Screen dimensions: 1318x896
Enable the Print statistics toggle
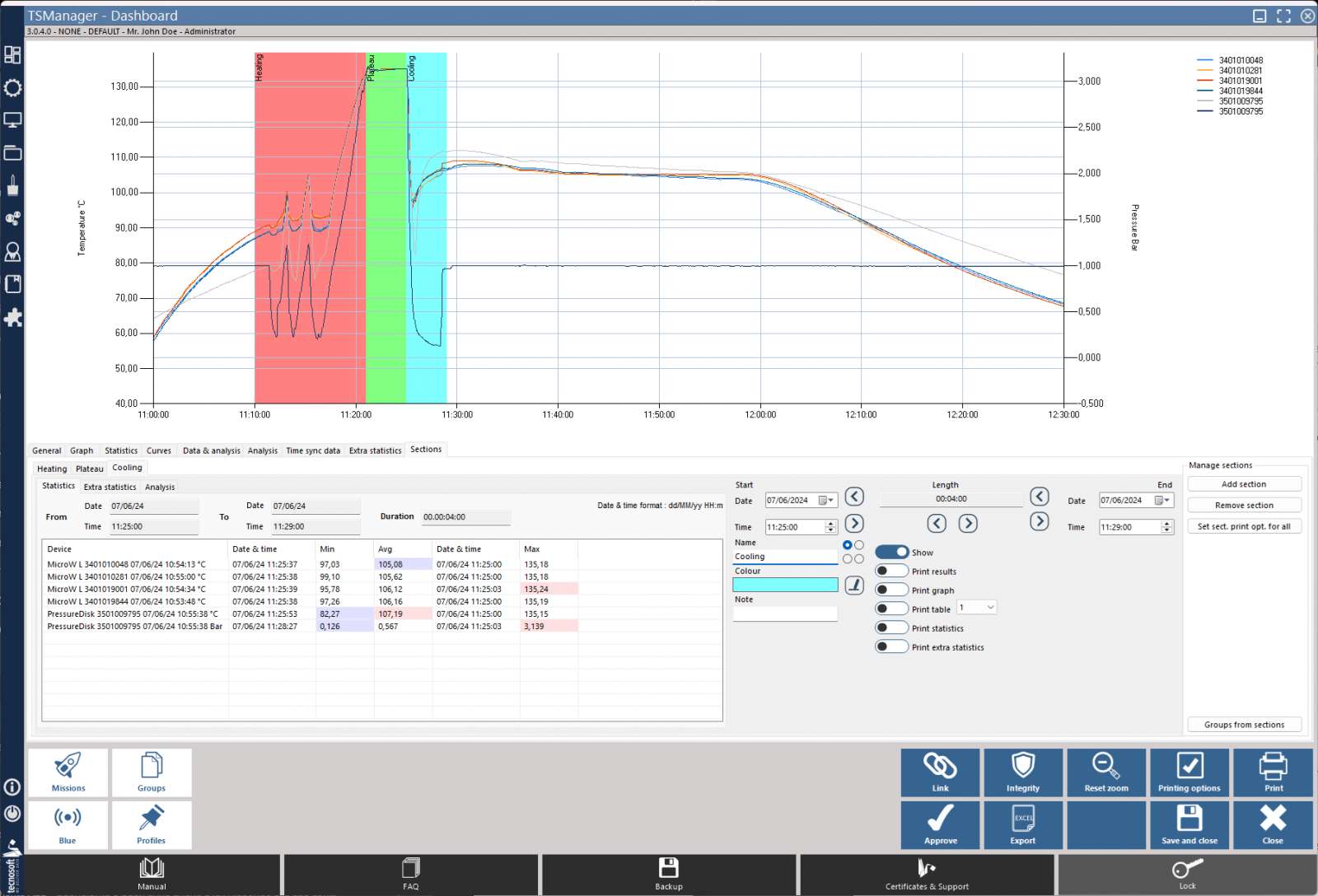coord(891,627)
